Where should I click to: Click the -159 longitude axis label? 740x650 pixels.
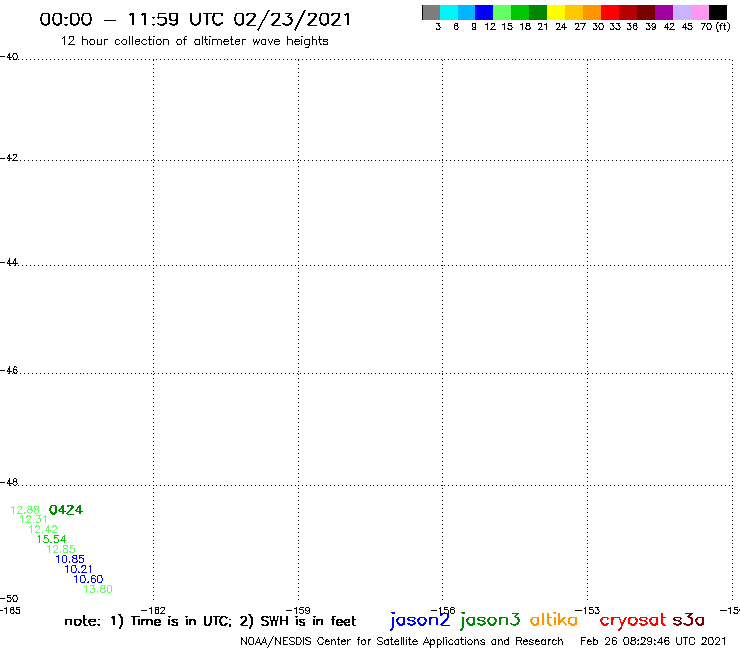pyautogui.click(x=298, y=610)
